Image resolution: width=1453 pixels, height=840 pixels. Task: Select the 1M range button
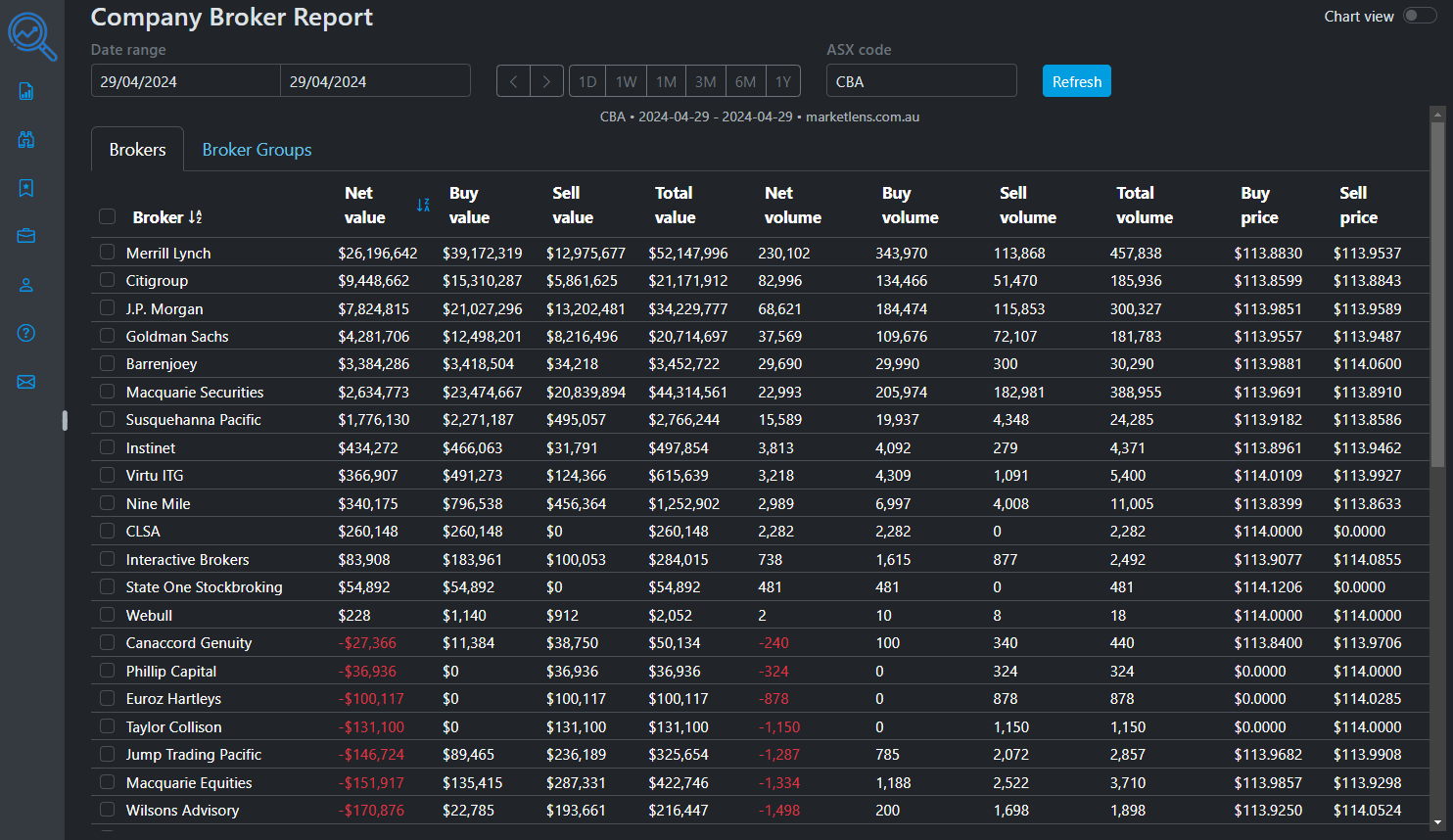coord(666,81)
